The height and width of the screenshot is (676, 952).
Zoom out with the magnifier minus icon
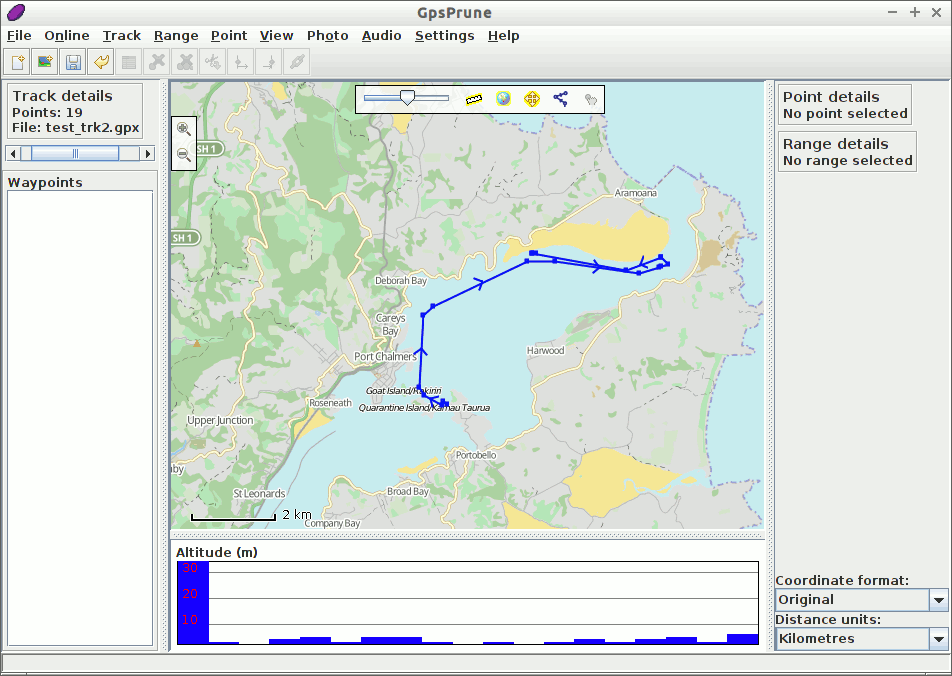tap(184, 156)
